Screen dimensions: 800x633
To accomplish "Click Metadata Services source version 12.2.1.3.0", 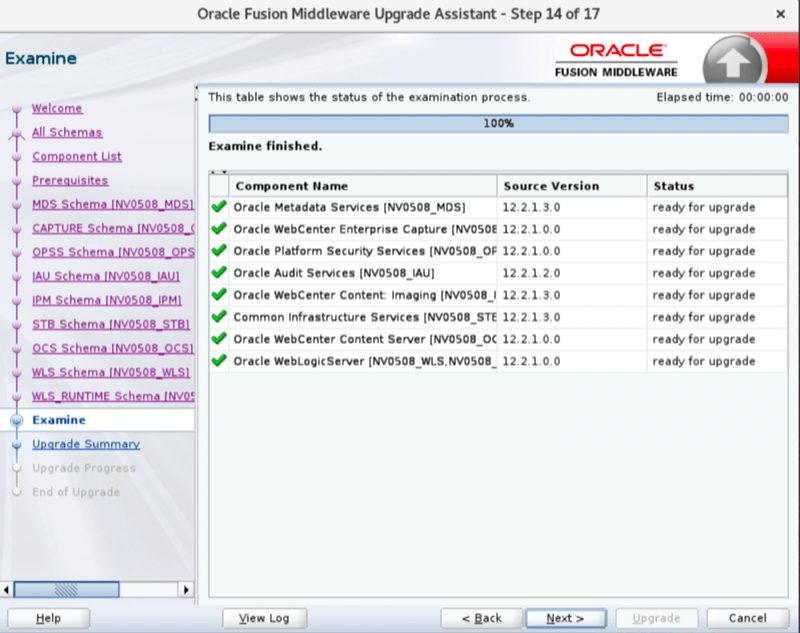I will [531, 207].
